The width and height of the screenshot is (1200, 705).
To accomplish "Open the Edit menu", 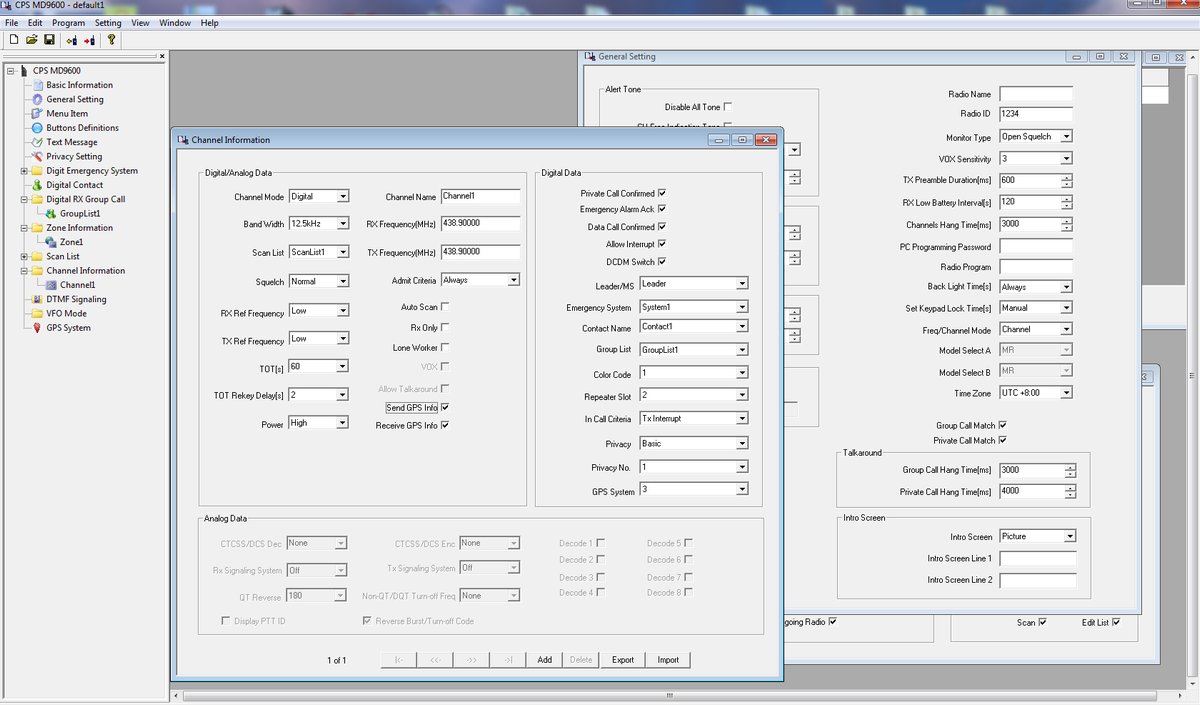I will [35, 22].
